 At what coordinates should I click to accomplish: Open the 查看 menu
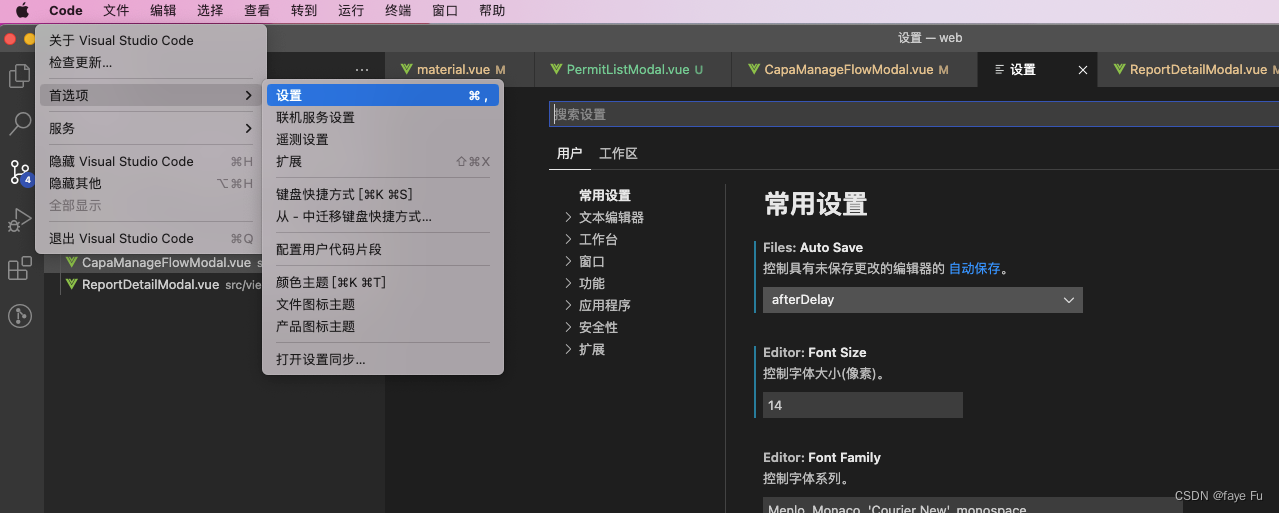[x=257, y=11]
